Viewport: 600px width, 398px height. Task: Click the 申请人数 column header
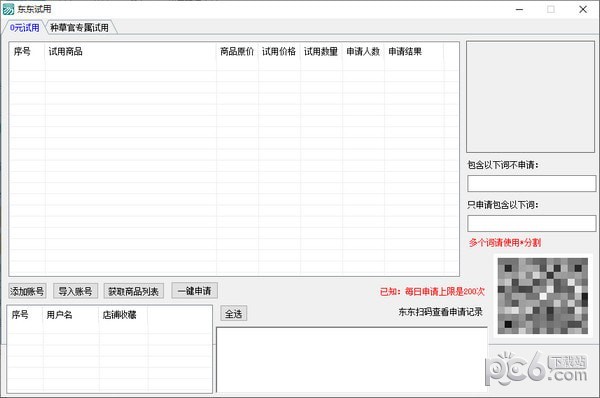coord(364,51)
